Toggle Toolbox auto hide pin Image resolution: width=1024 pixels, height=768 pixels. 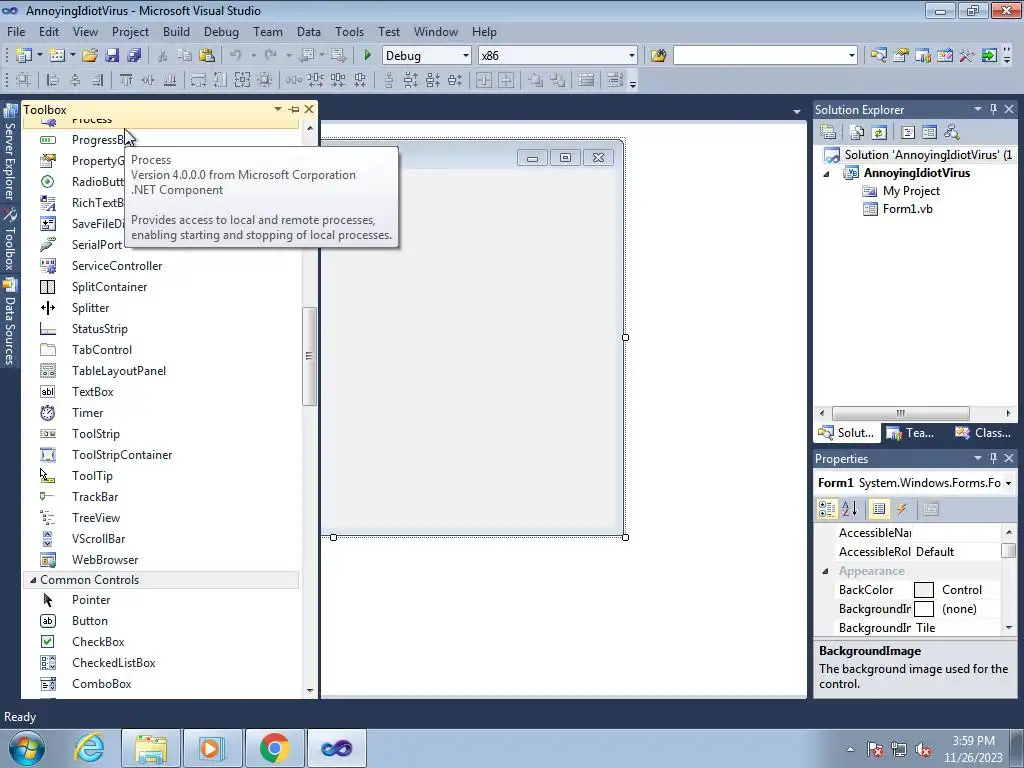click(x=294, y=109)
